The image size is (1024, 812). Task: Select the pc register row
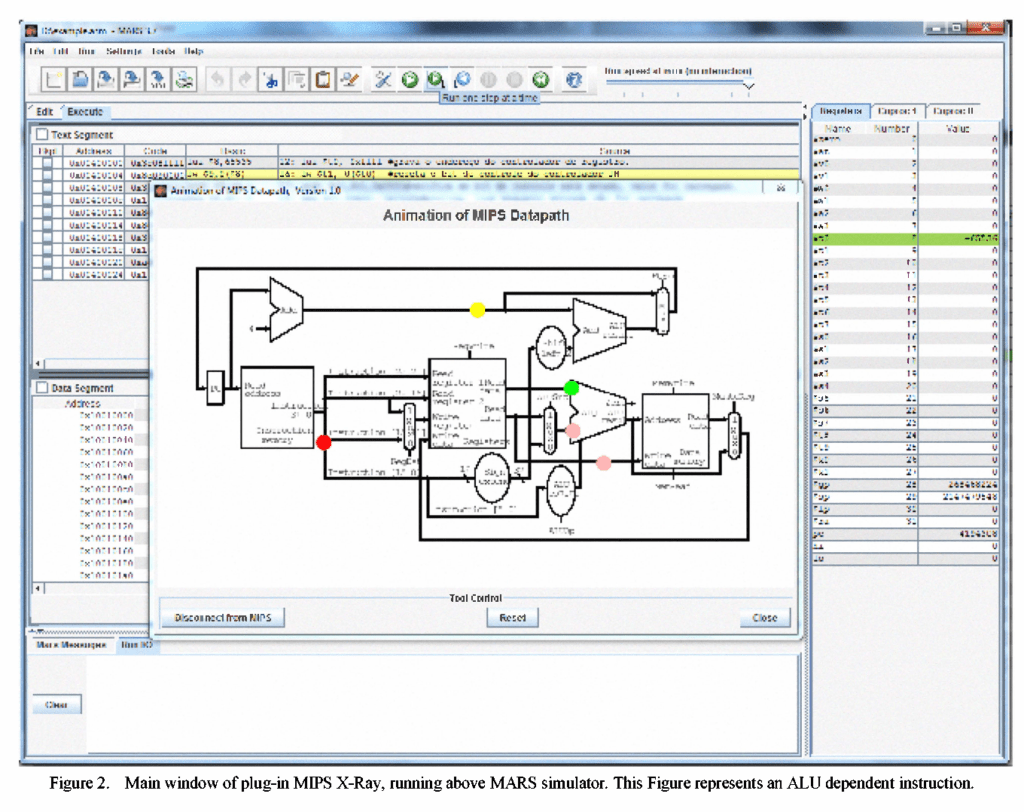[x=906, y=534]
